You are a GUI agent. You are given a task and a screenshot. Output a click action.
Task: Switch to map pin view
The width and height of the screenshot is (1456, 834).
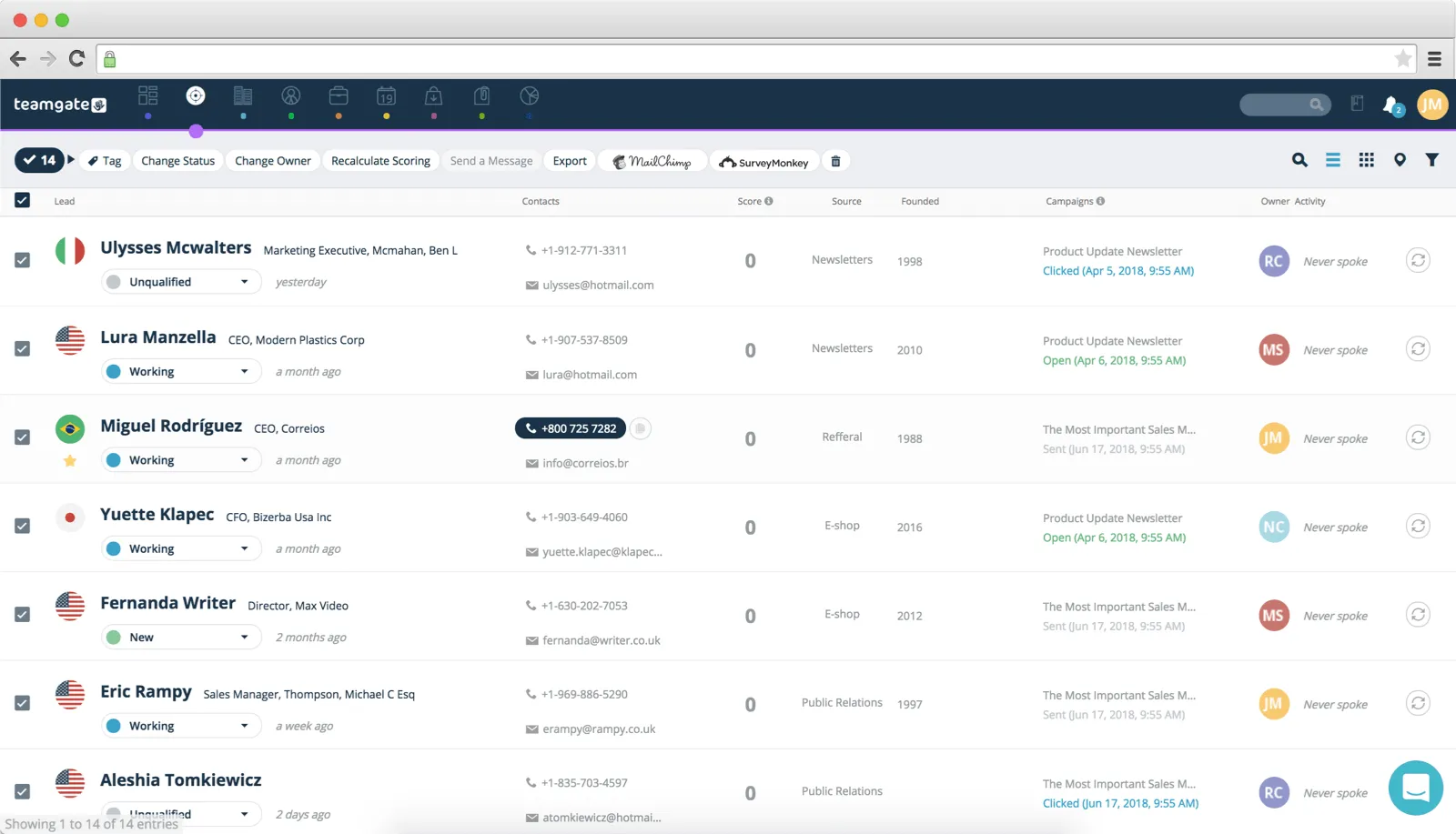pyautogui.click(x=1400, y=160)
